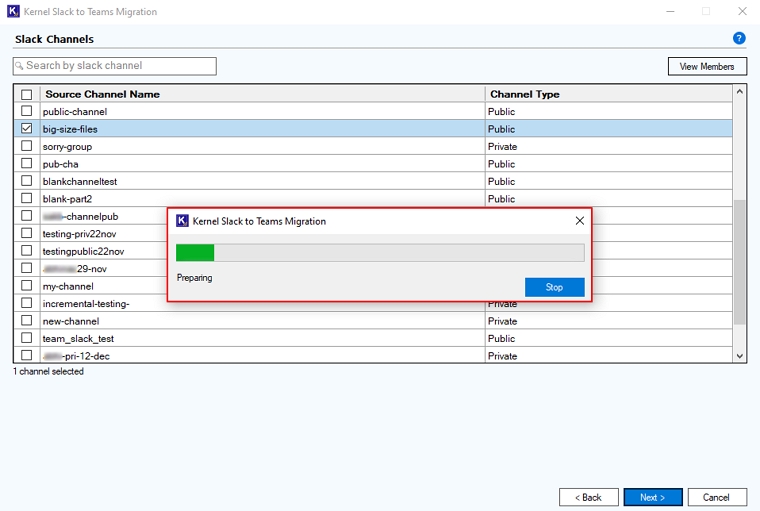The width and height of the screenshot is (760, 511).
Task: Click the channel list scrollbar thumb
Action: [x=739, y=262]
